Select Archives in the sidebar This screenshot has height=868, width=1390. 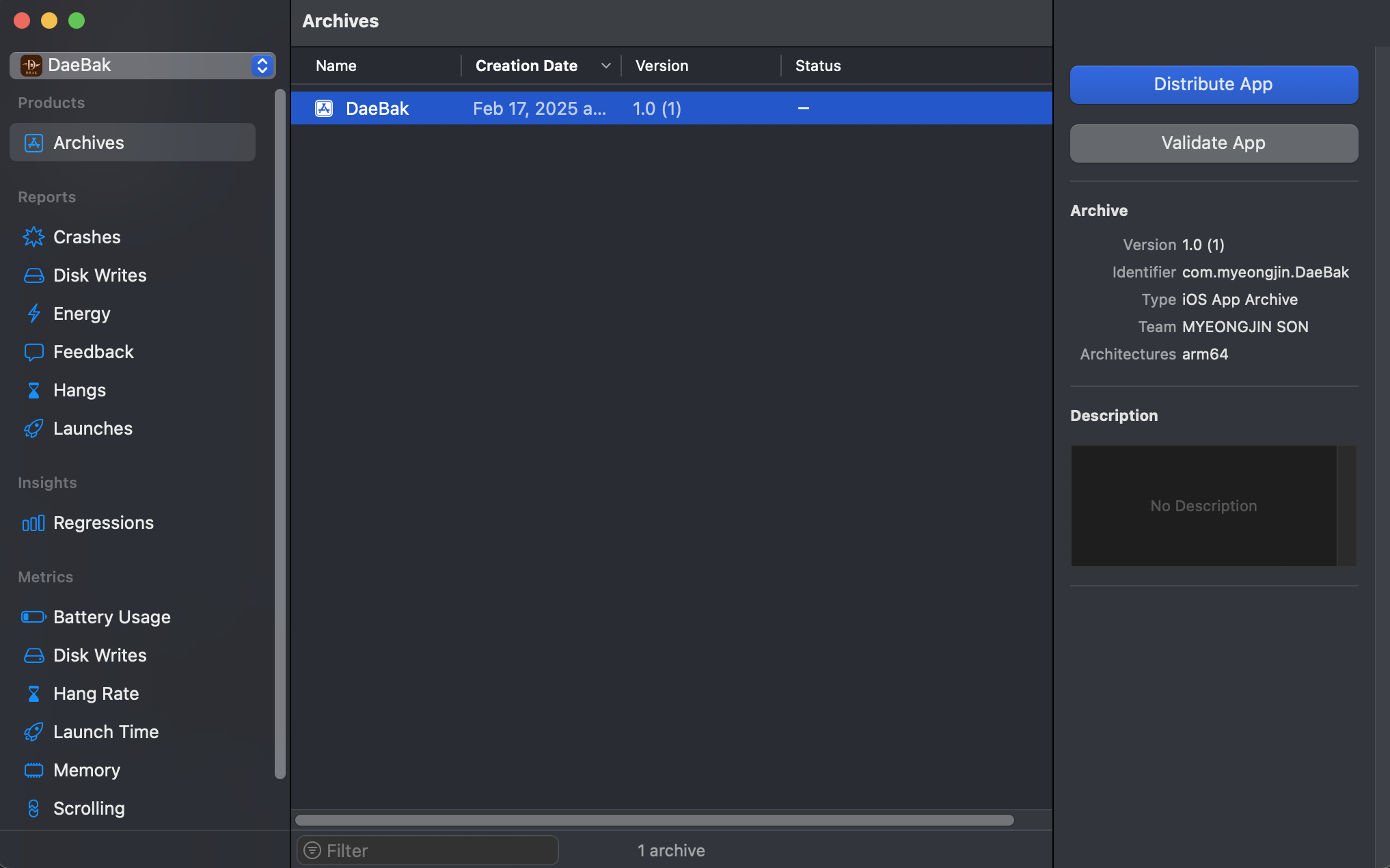[x=133, y=142]
